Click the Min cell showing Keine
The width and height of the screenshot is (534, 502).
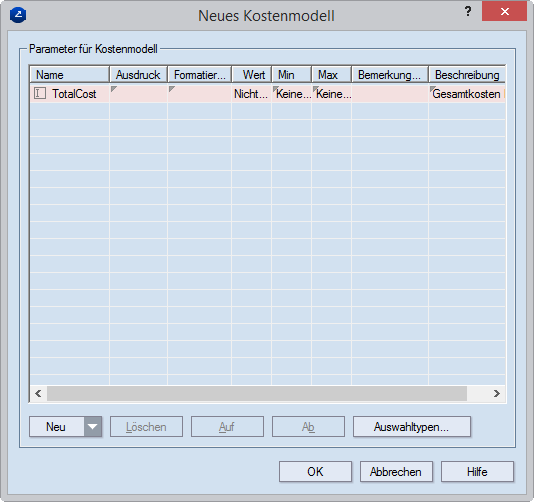(x=292, y=94)
